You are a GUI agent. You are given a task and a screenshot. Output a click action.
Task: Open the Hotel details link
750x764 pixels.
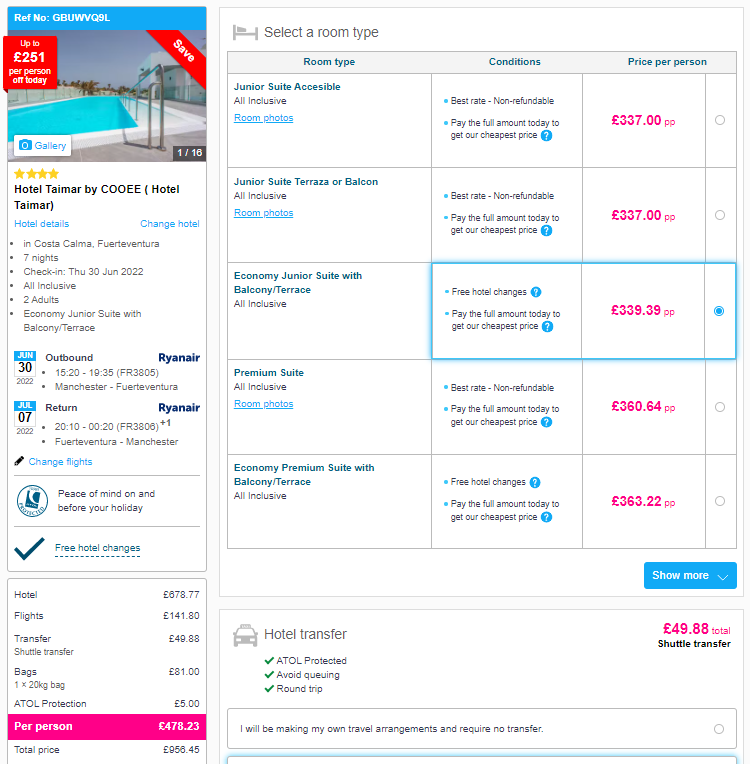(x=41, y=224)
